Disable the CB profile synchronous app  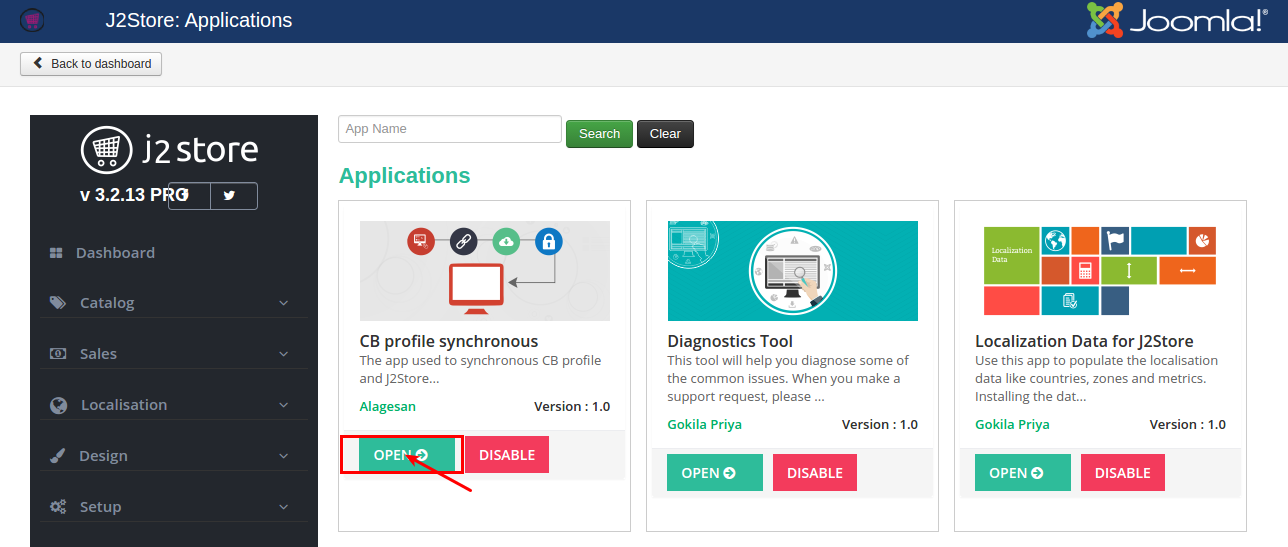[507, 455]
